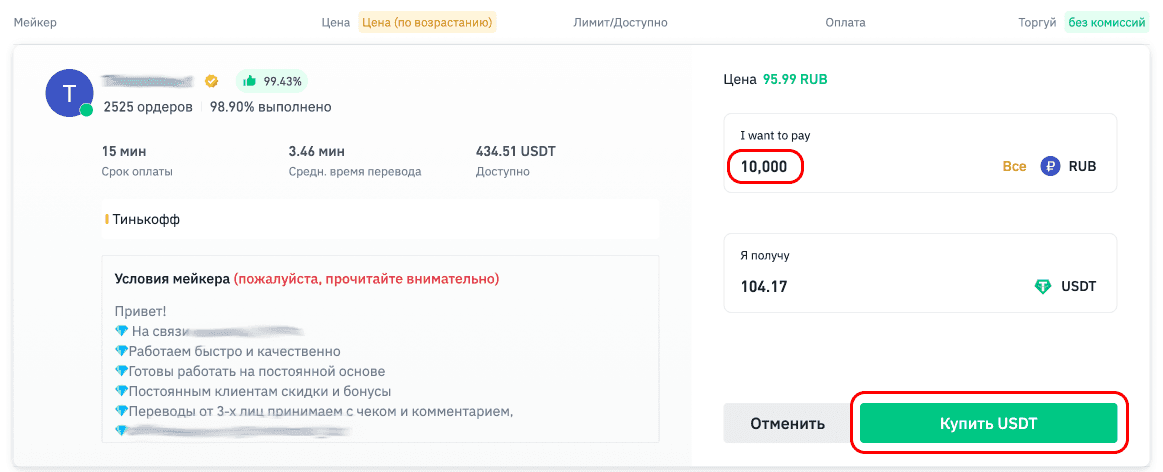1163x472 pixels.
Task: Click the red пожалуйста, прочитайте внимательно notice
Action: [x=366, y=279]
